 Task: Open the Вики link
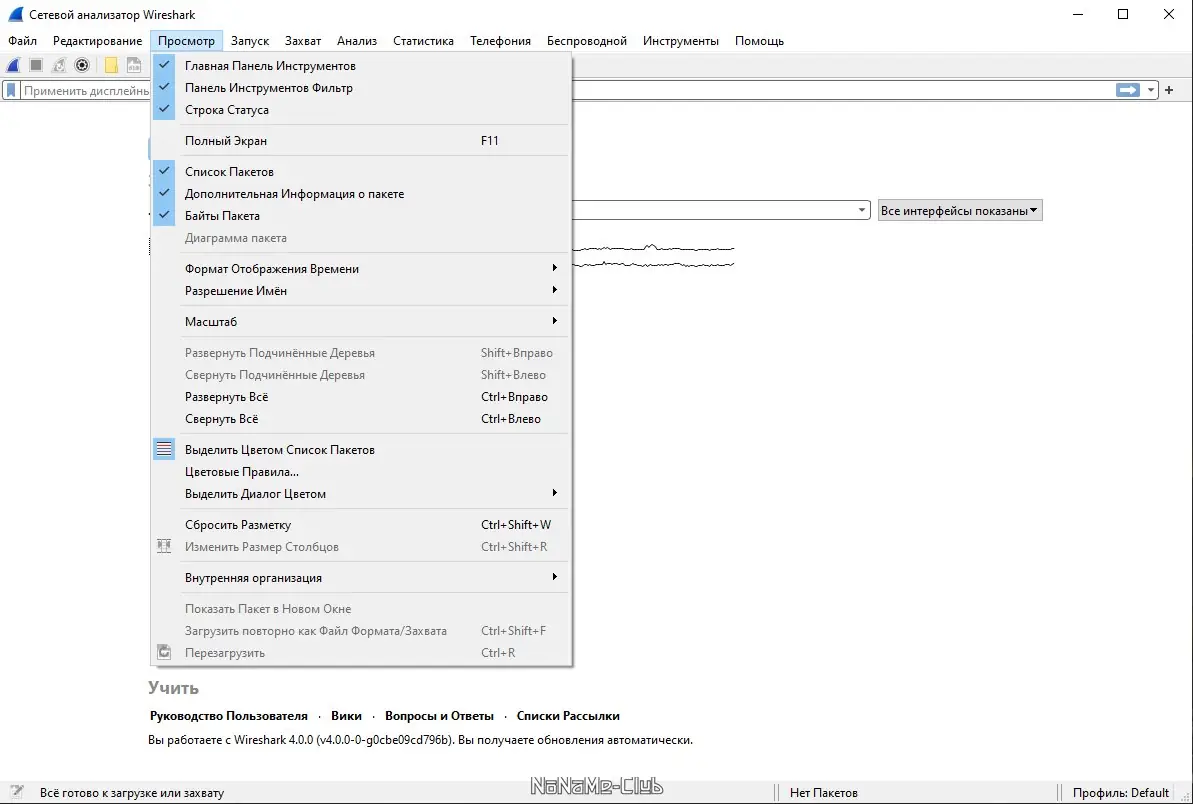tap(346, 716)
